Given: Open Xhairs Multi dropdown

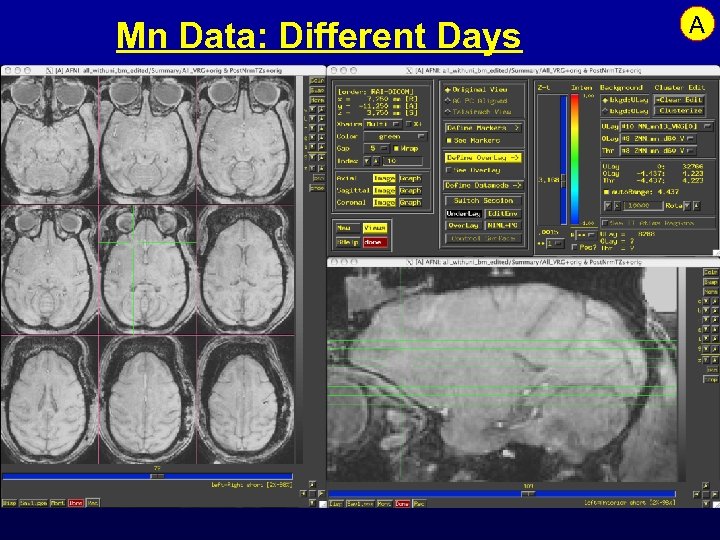Looking at the screenshot, I should (383, 124).
